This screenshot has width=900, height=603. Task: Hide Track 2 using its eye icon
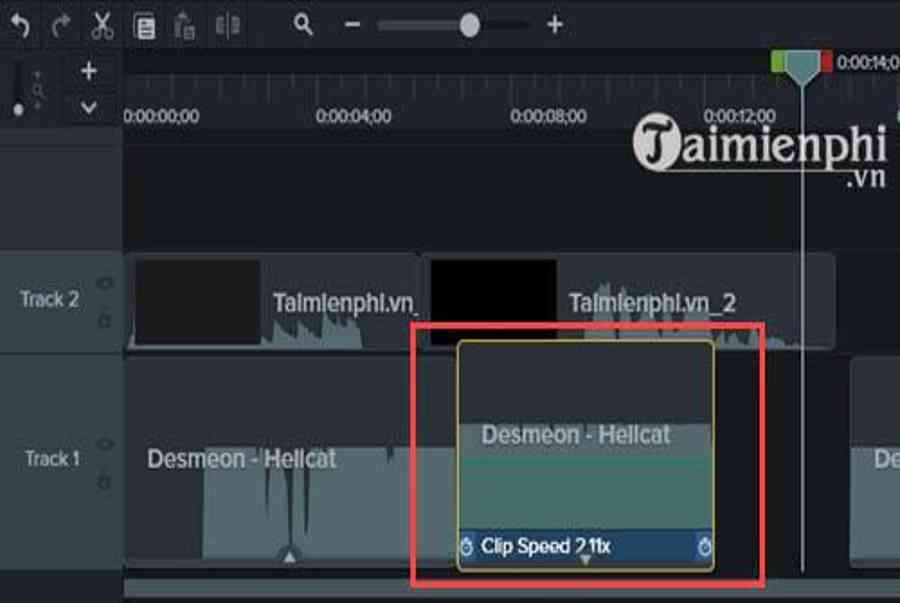(105, 283)
